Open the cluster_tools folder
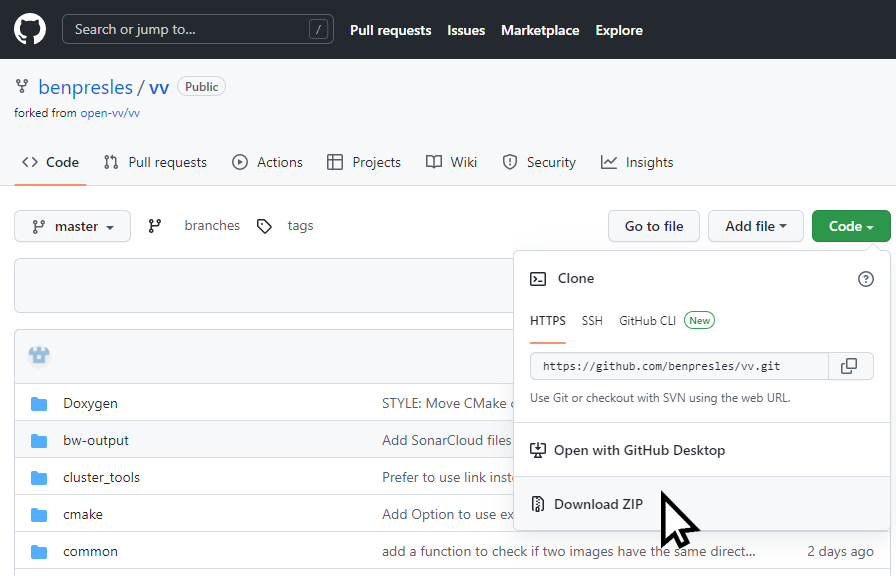 101,478
